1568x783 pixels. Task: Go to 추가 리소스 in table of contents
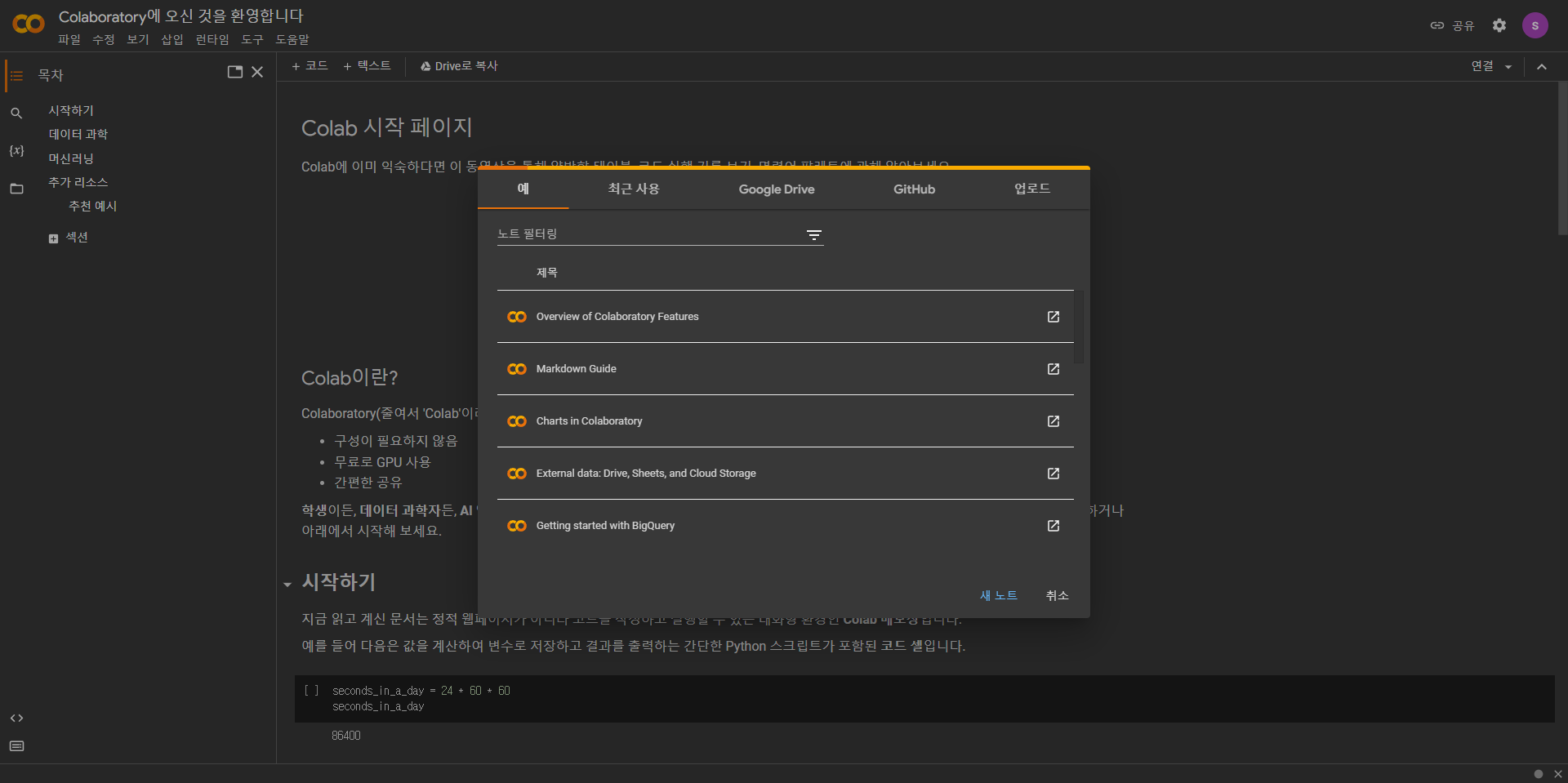click(78, 182)
